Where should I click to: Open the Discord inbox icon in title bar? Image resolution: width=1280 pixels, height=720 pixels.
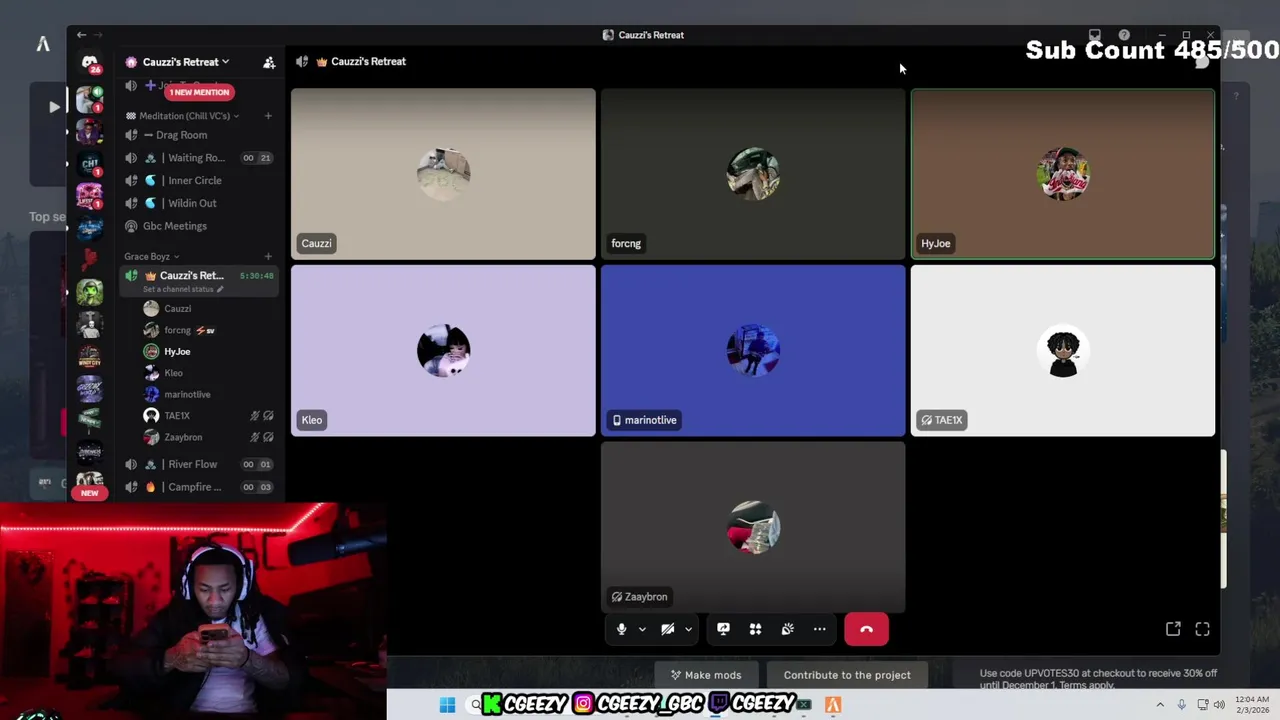[x=1095, y=35]
